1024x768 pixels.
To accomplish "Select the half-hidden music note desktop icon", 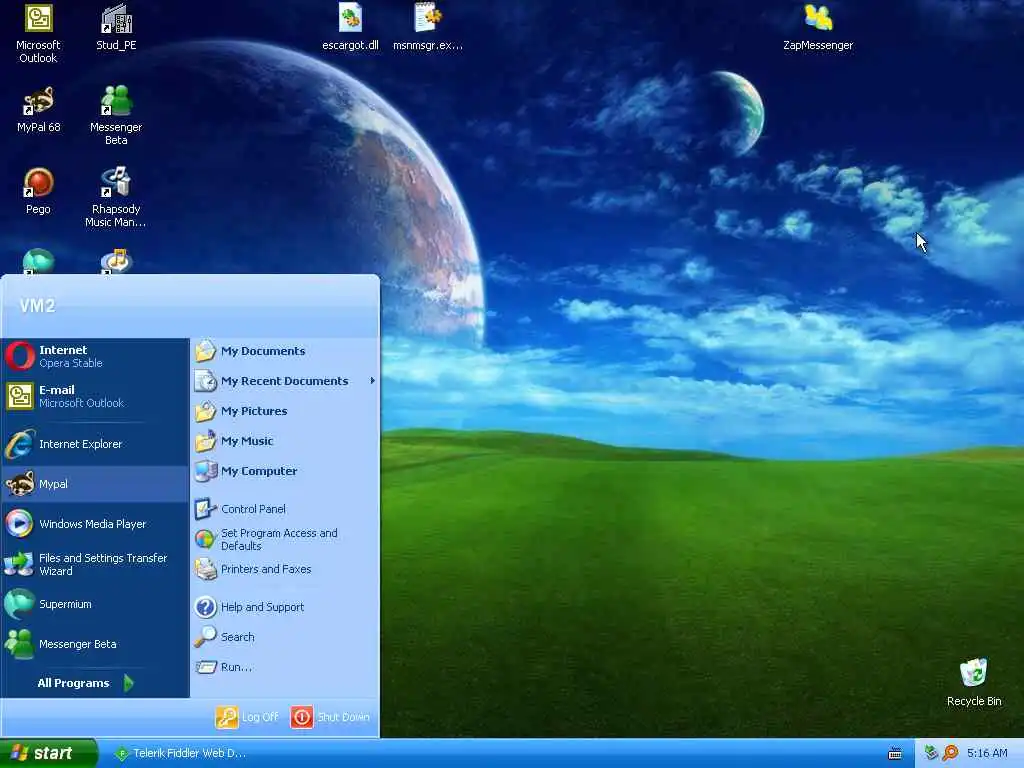I will pos(116,261).
